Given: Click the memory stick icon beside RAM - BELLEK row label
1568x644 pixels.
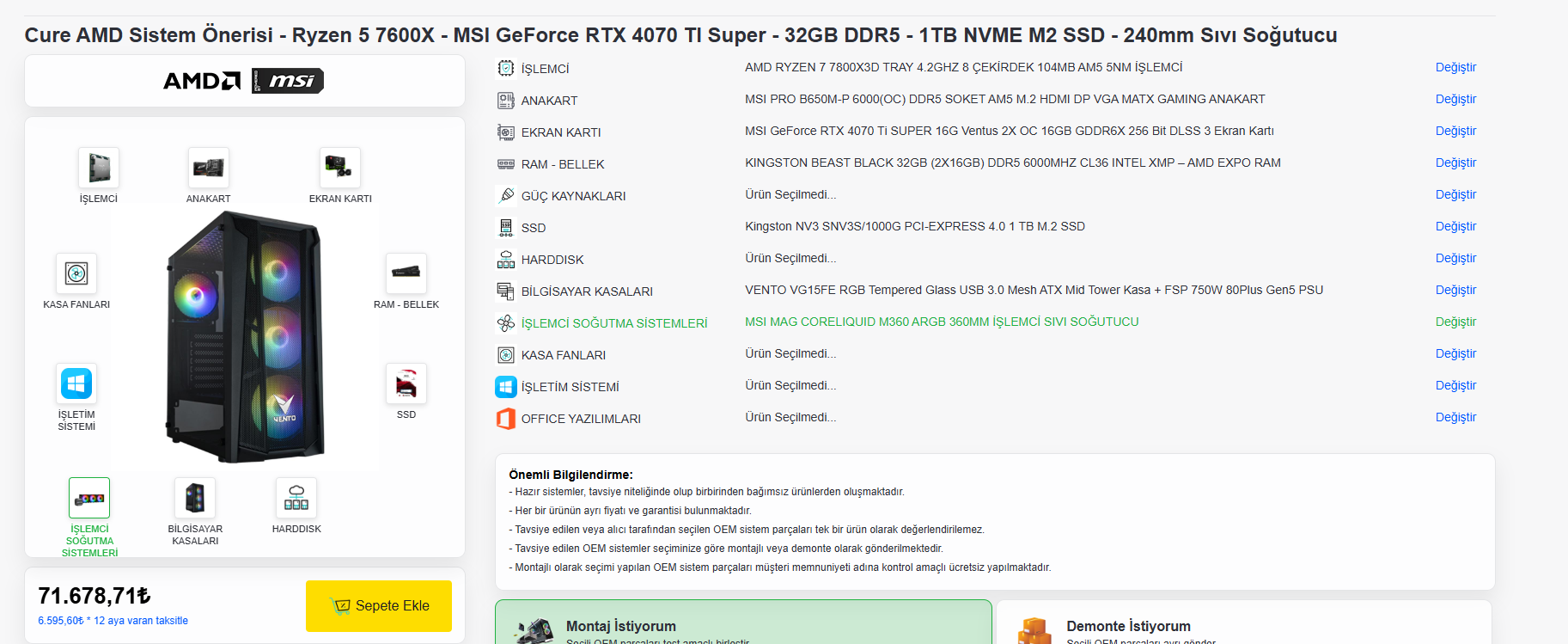Looking at the screenshot, I should 506,163.
